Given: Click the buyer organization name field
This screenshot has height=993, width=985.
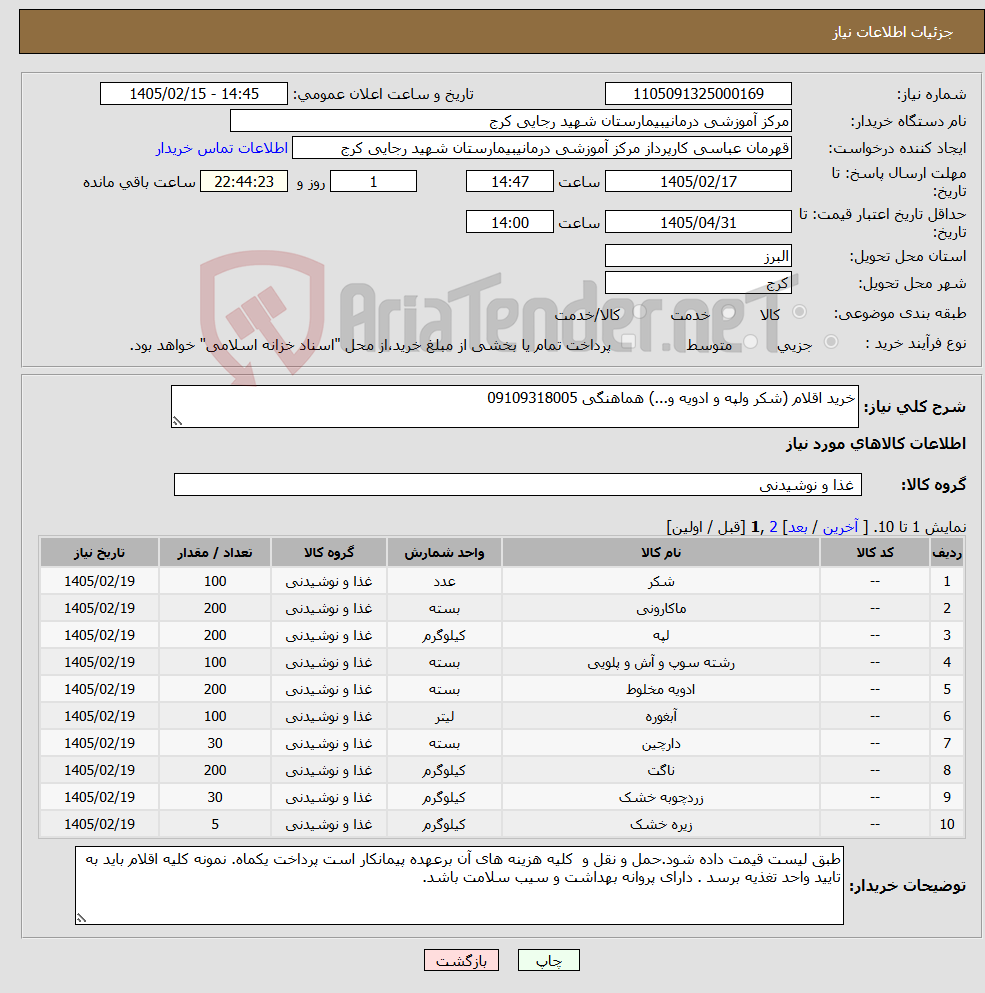Looking at the screenshot, I should point(511,121).
